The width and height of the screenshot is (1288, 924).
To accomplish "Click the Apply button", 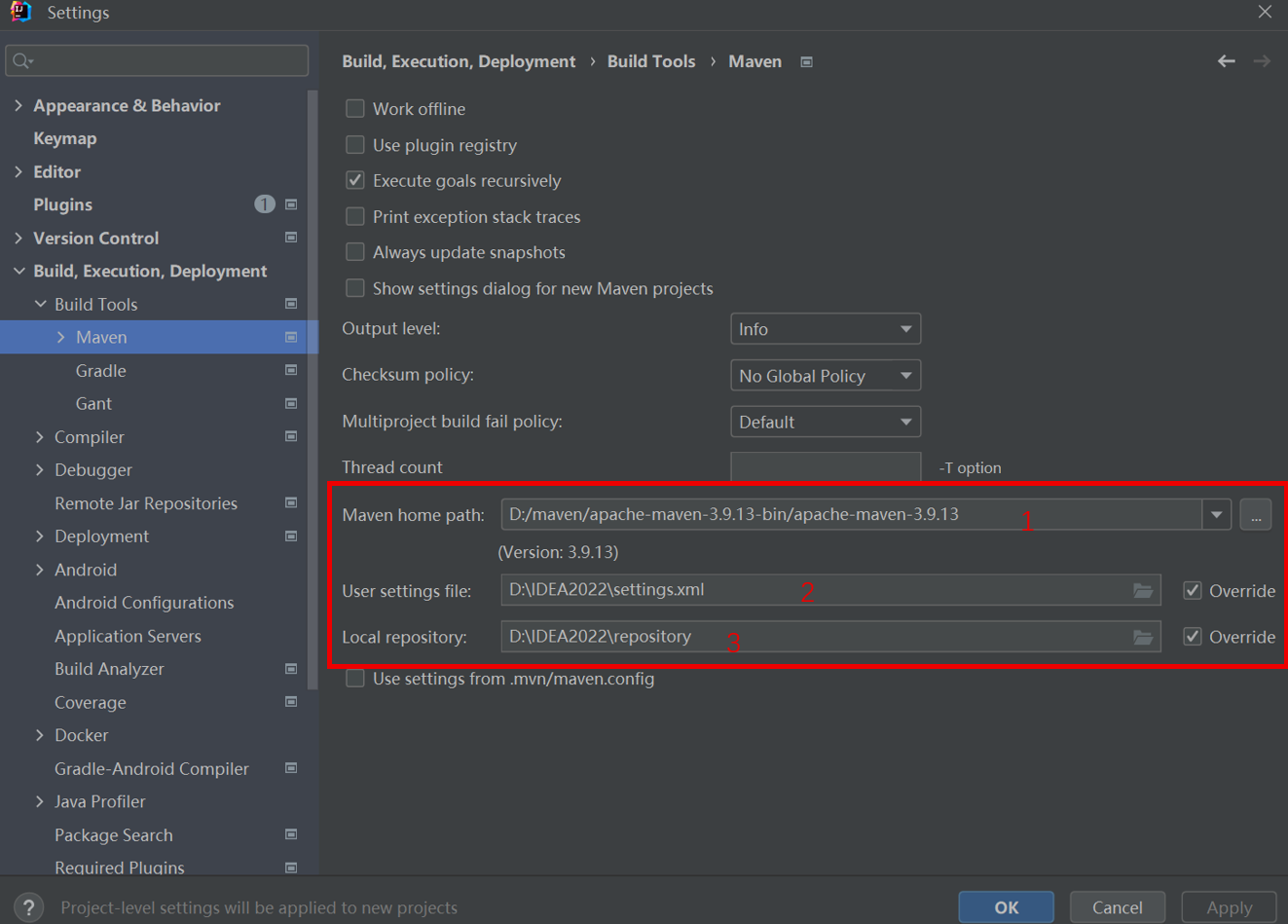I will [1230, 906].
